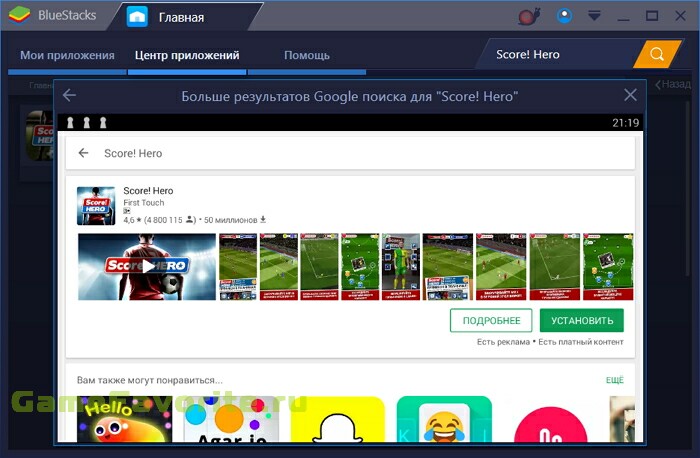Click the ПОДРОБНЕЕ button

491,321
